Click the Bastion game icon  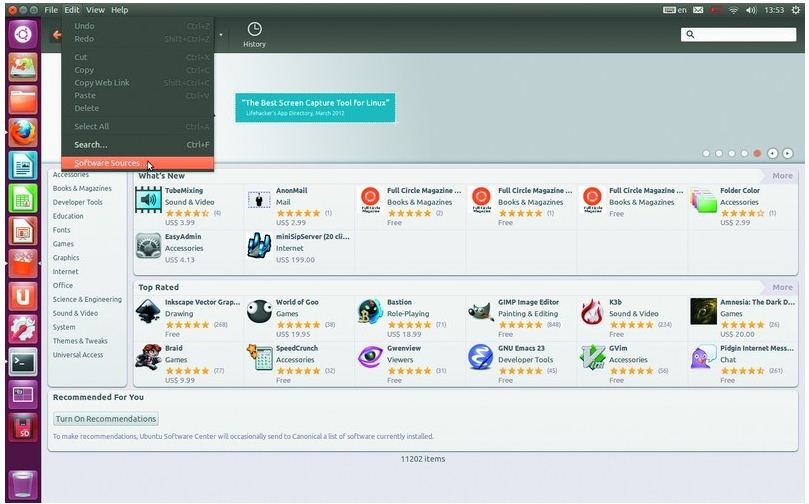pos(370,312)
